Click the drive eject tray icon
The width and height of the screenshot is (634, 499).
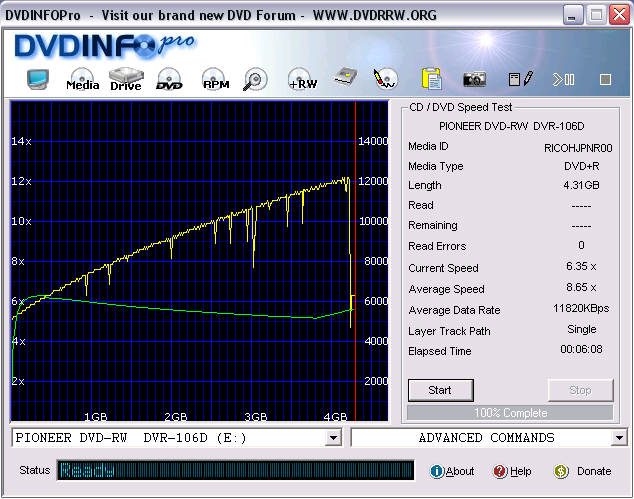tap(345, 77)
